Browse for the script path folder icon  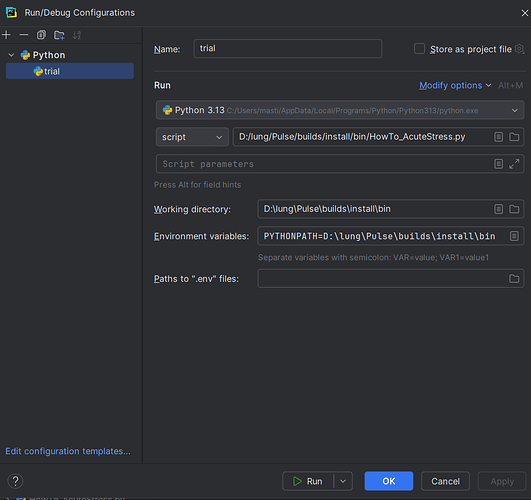click(514, 137)
